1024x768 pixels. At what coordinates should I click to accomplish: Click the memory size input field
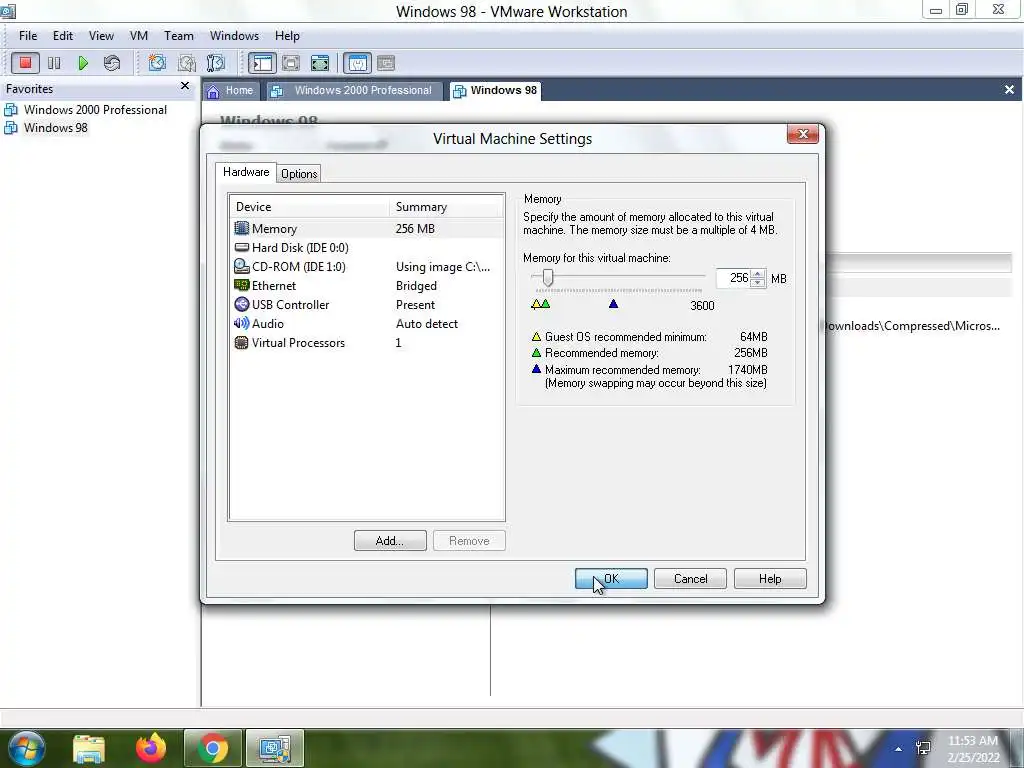(x=732, y=278)
